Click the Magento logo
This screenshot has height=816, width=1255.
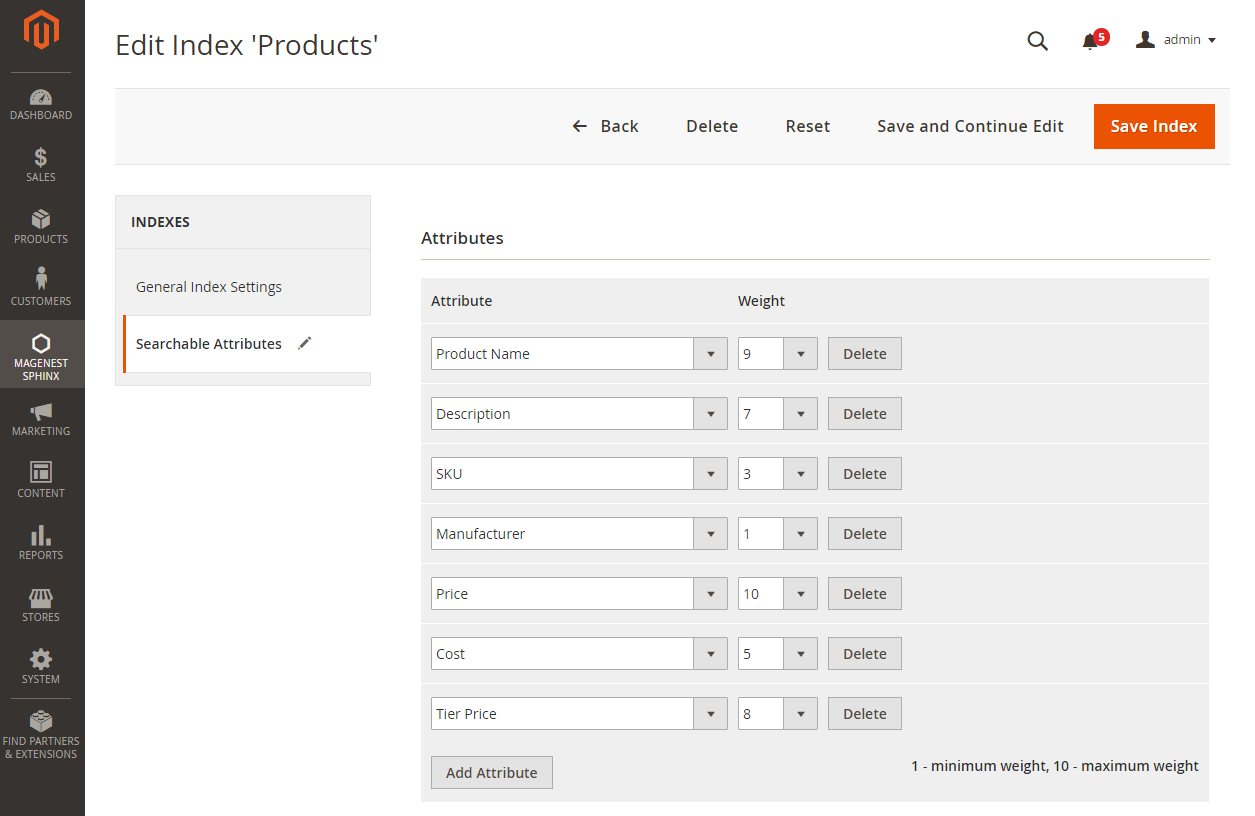pyautogui.click(x=41, y=30)
